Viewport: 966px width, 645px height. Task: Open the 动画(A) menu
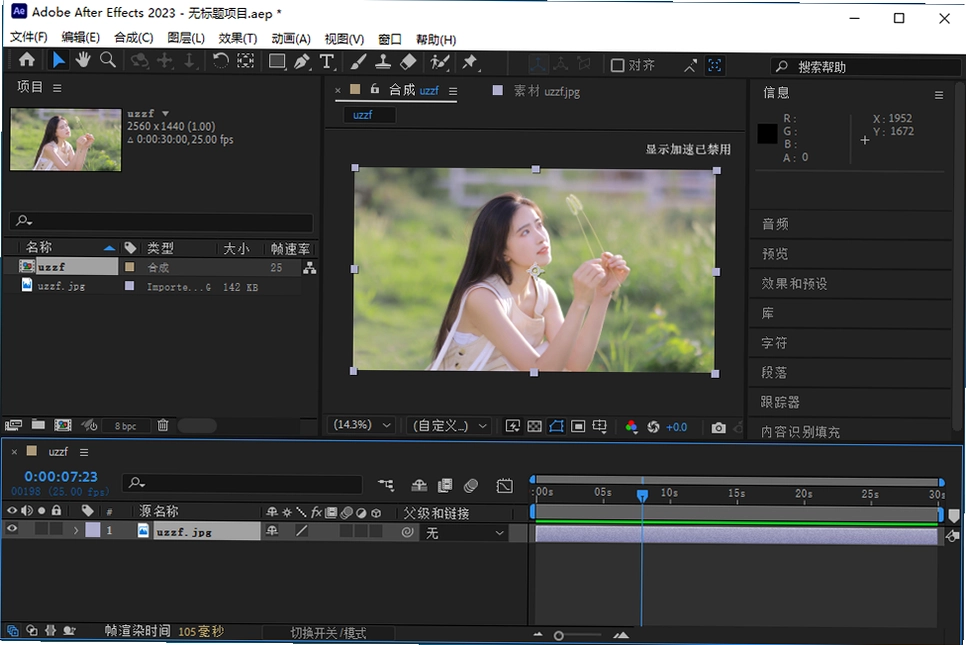(x=291, y=38)
